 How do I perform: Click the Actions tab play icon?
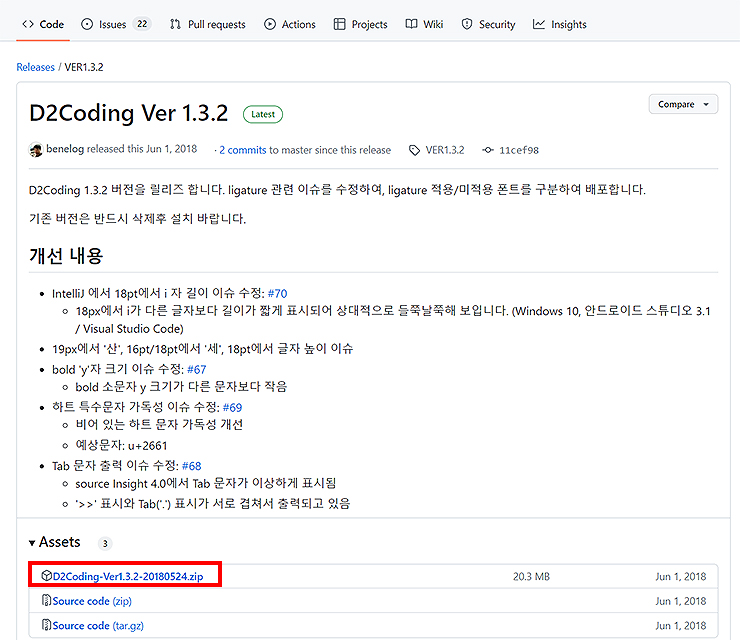(x=270, y=24)
